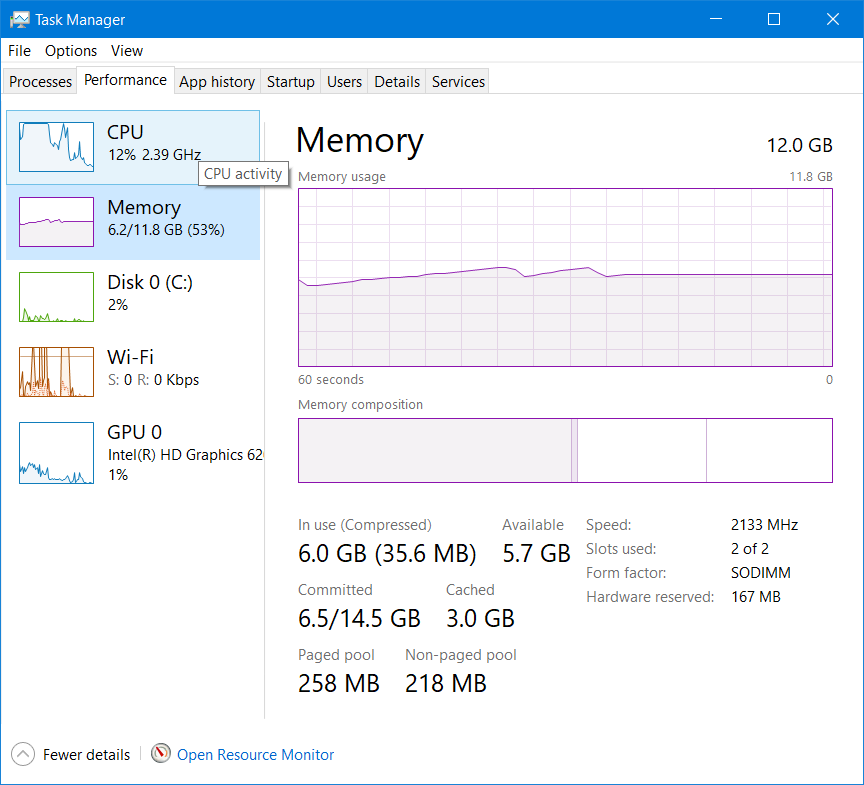Click the GPU 0 usage graph icon

(56, 452)
